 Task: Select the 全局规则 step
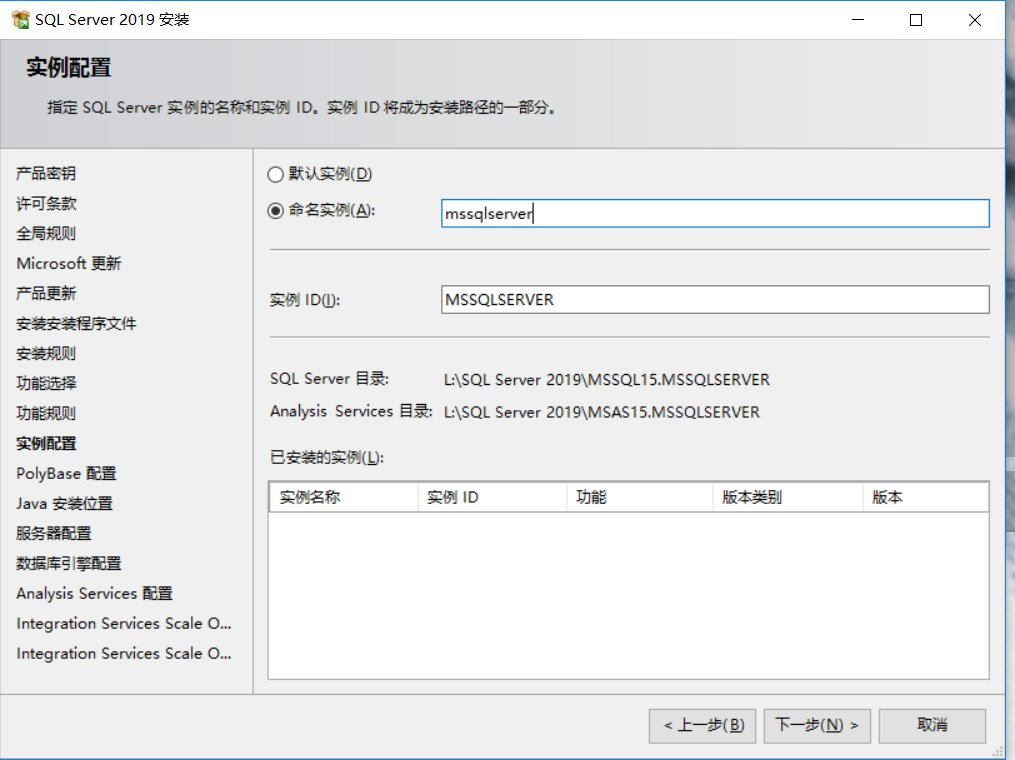(x=46, y=233)
